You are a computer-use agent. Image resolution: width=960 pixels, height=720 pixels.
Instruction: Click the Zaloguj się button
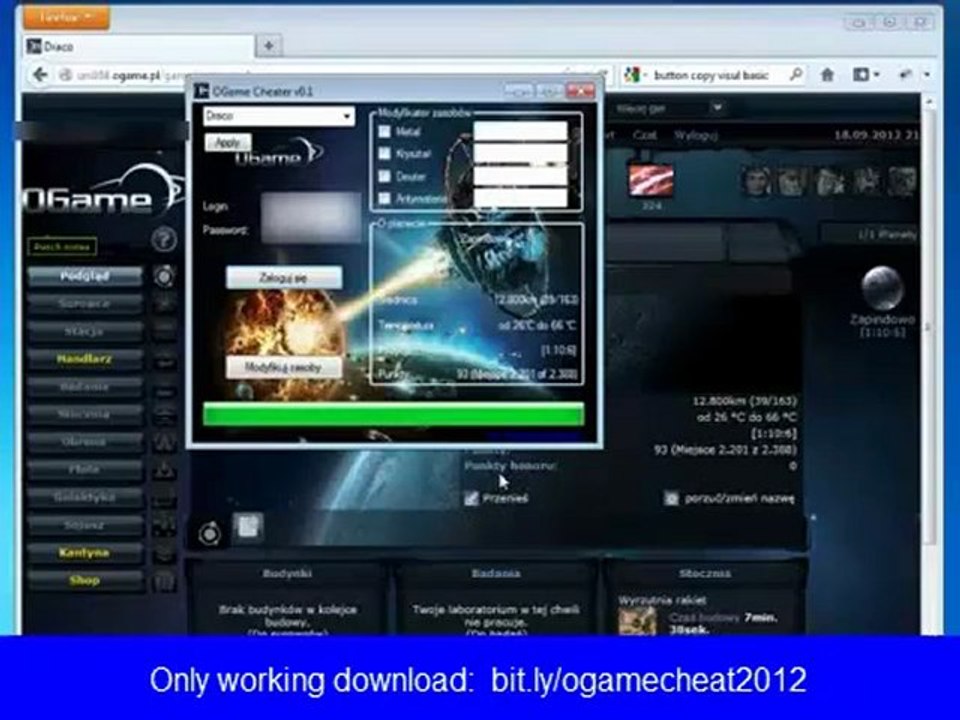tap(283, 278)
